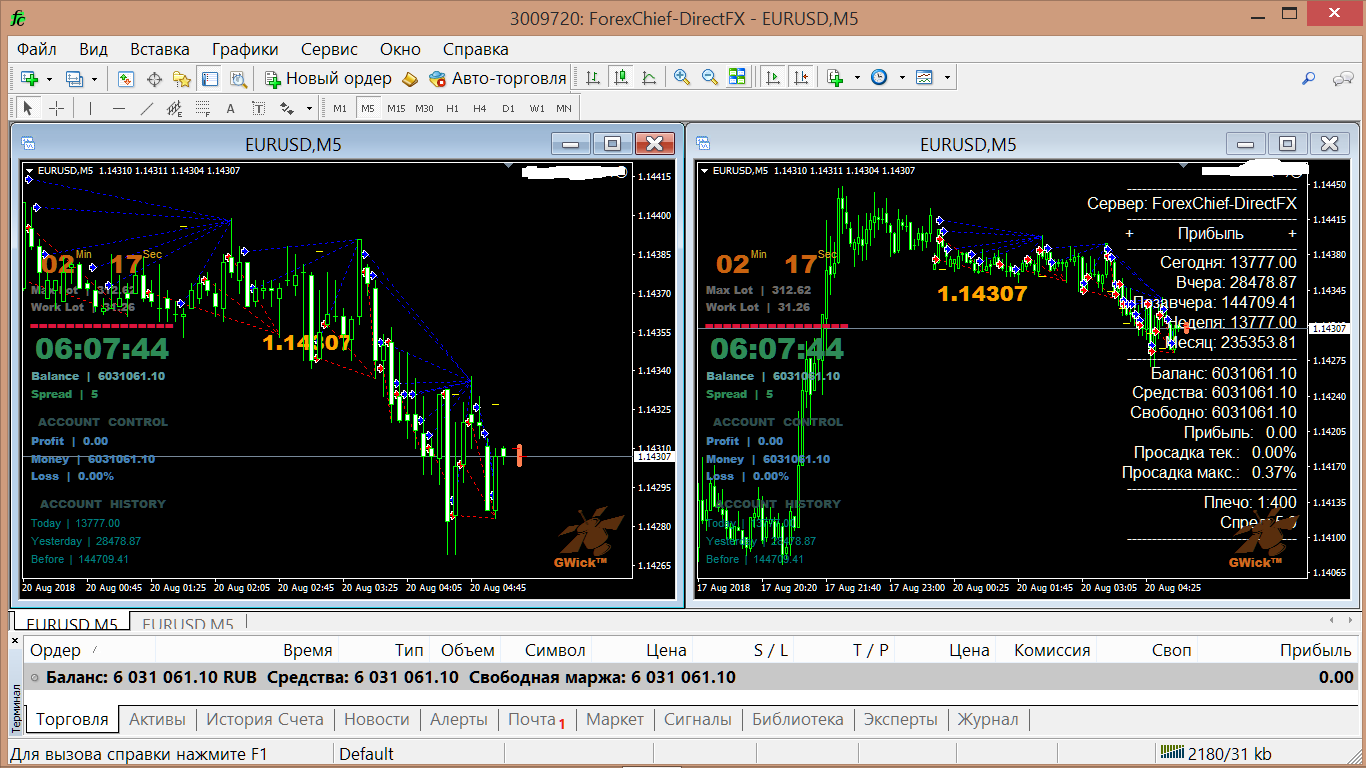Open the Почта tab

point(536,719)
